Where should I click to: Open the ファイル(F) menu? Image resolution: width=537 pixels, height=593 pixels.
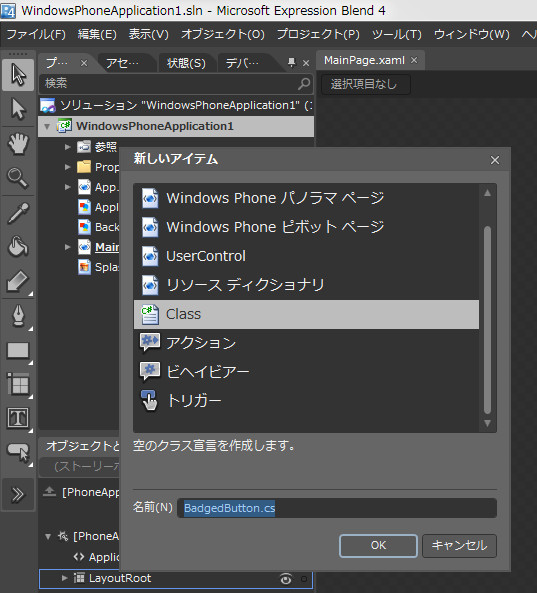click(36, 34)
